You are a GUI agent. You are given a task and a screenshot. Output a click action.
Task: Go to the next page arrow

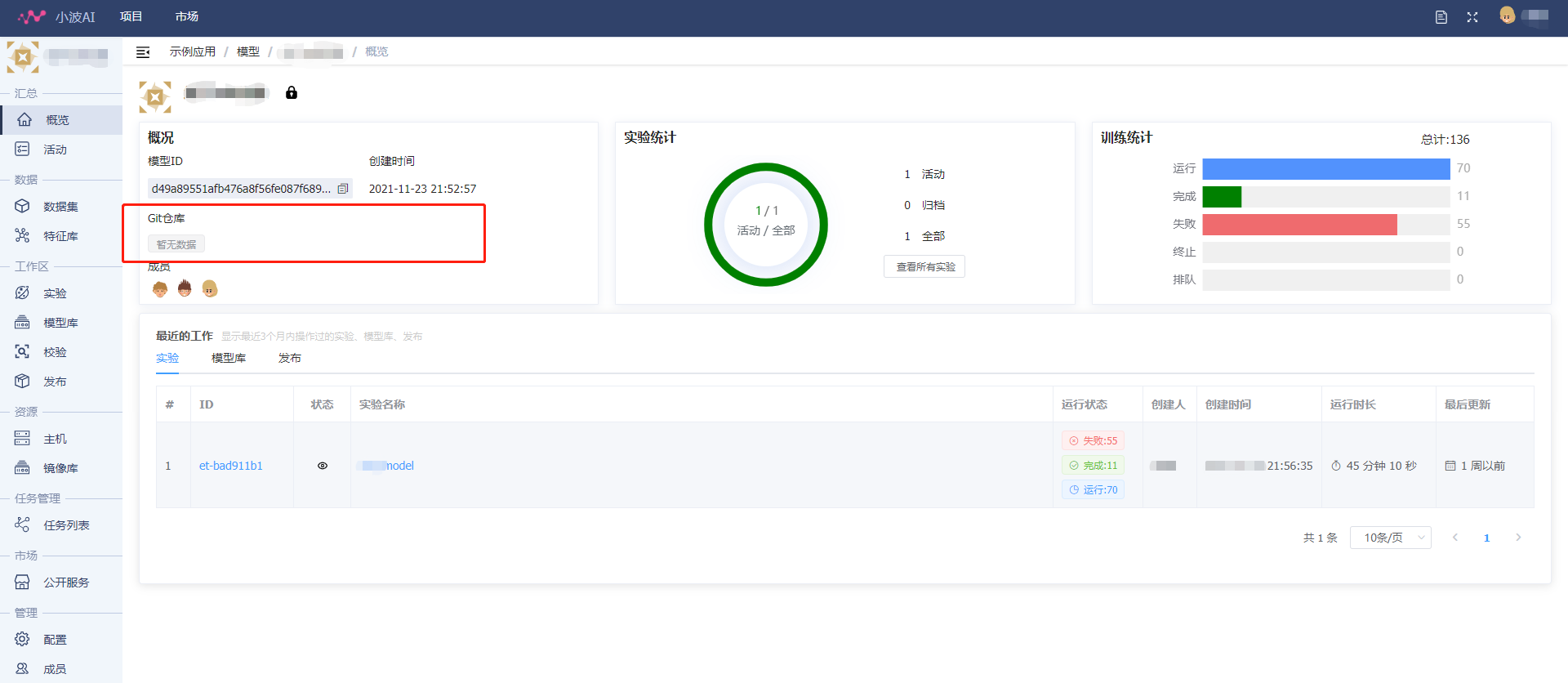click(x=1518, y=538)
